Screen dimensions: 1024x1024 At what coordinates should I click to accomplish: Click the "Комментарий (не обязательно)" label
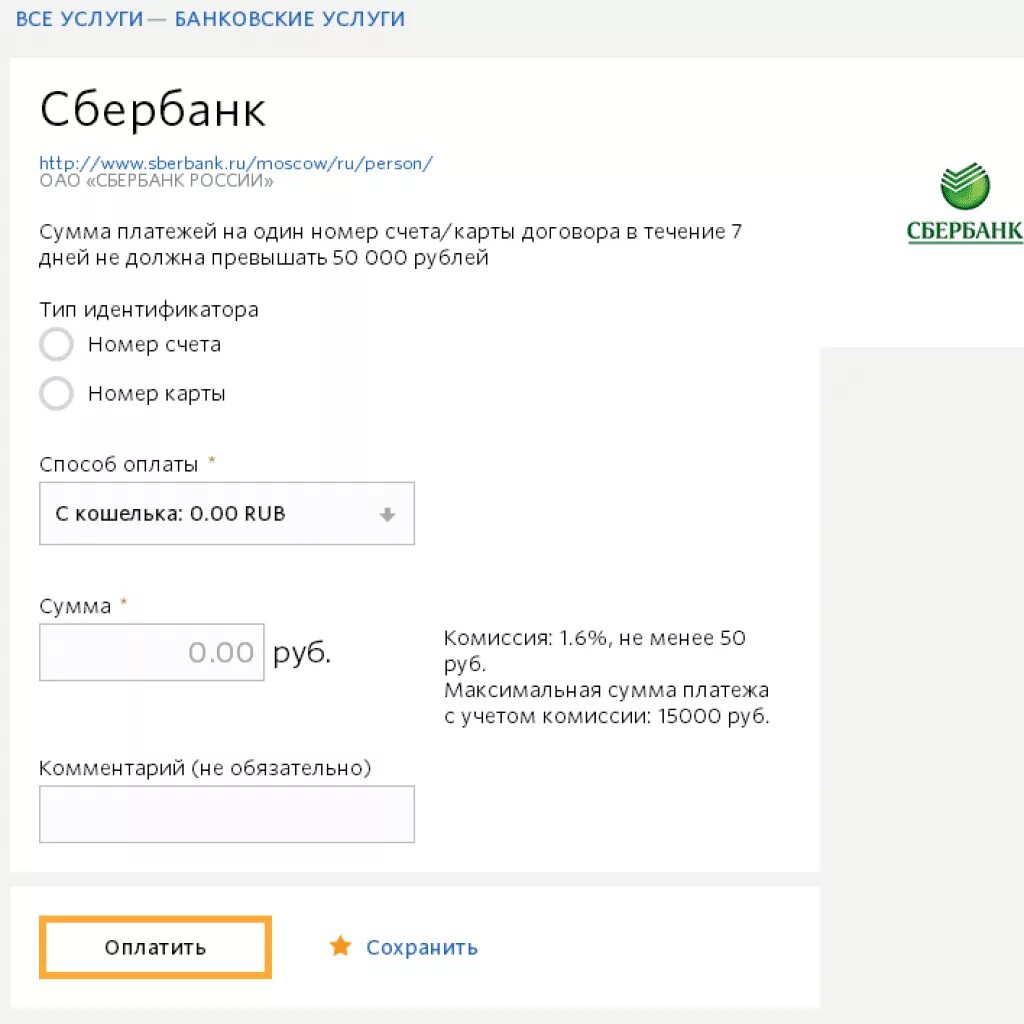point(205,768)
